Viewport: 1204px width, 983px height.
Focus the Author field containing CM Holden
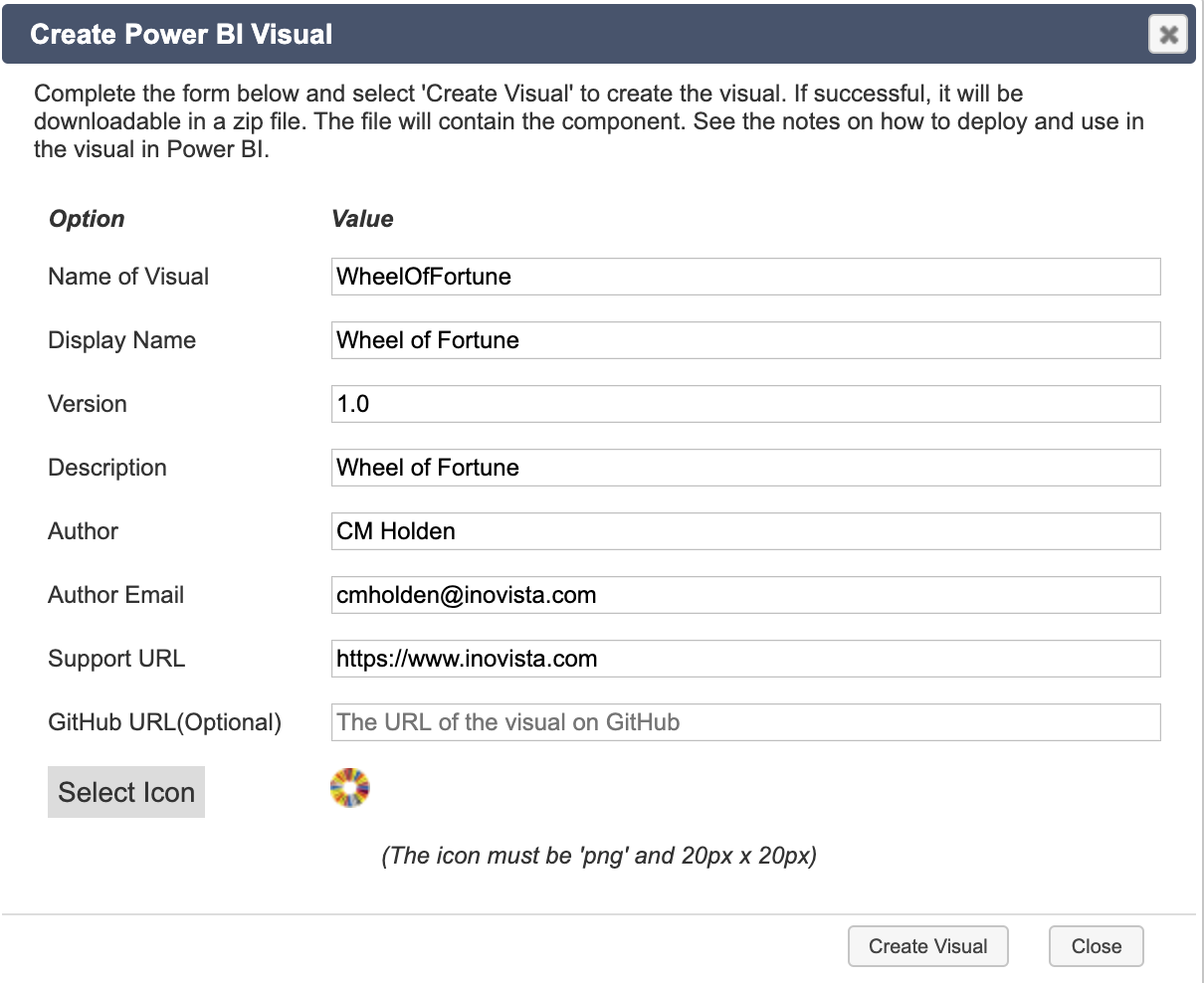coord(745,531)
